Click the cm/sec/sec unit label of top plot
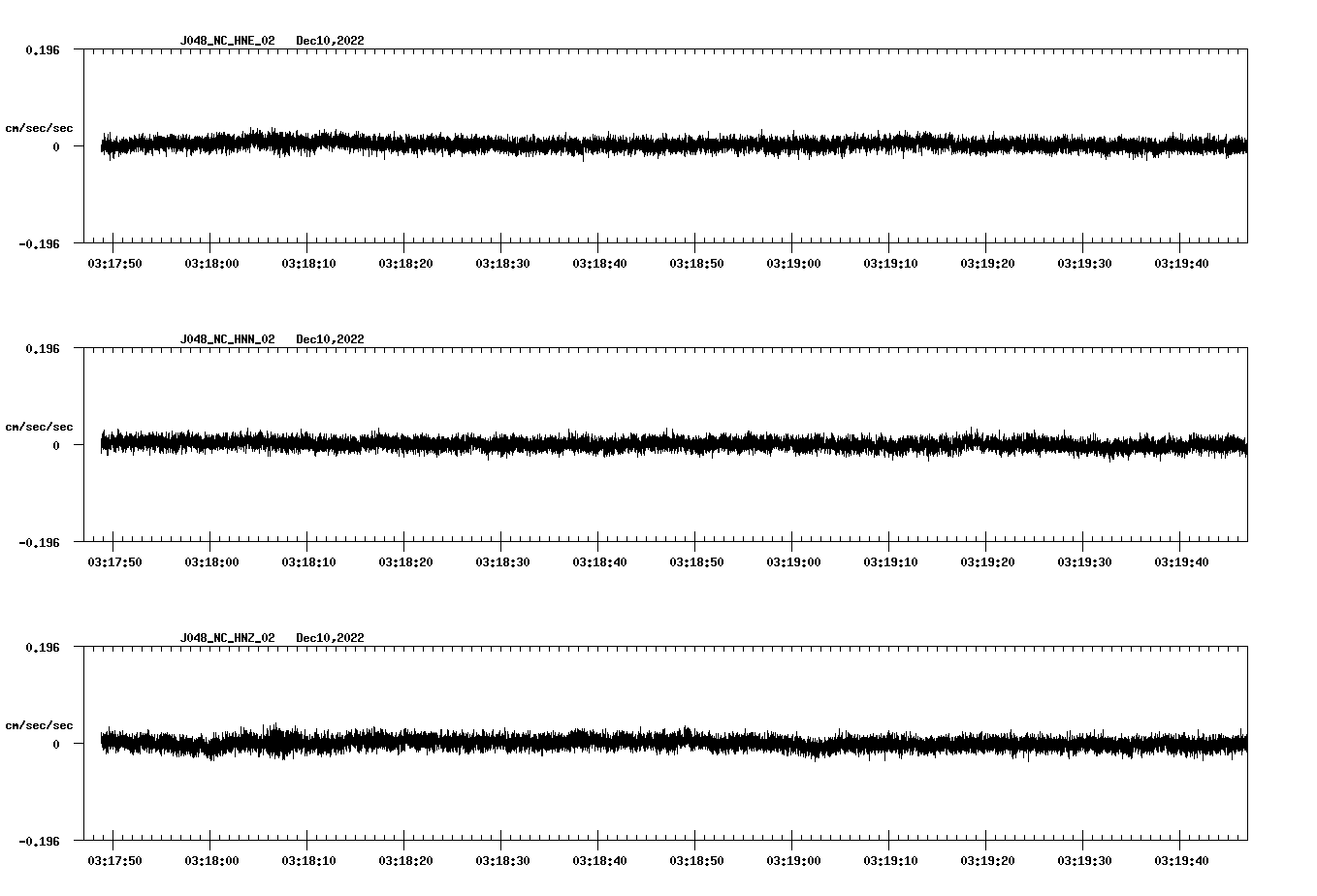Image resolution: width=1317 pixels, height=896 pixels. [41, 127]
